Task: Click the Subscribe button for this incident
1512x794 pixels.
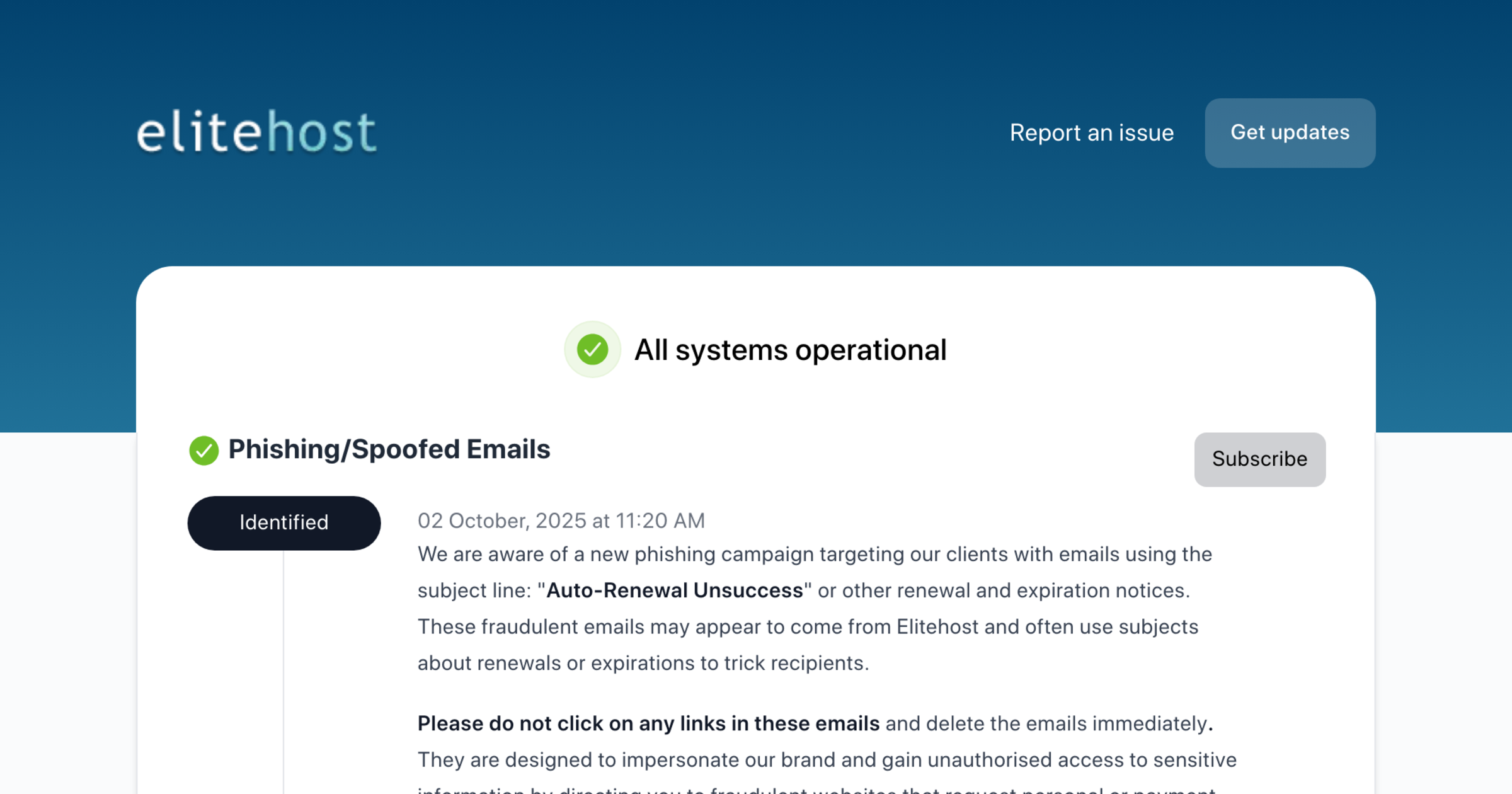Action: (1259, 459)
